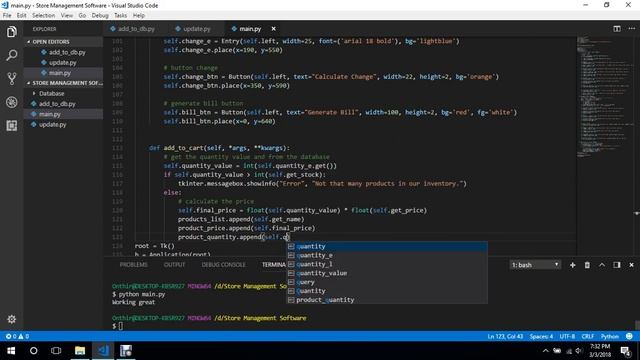
Task: Show hidden system tray icons
Action: click(545, 351)
